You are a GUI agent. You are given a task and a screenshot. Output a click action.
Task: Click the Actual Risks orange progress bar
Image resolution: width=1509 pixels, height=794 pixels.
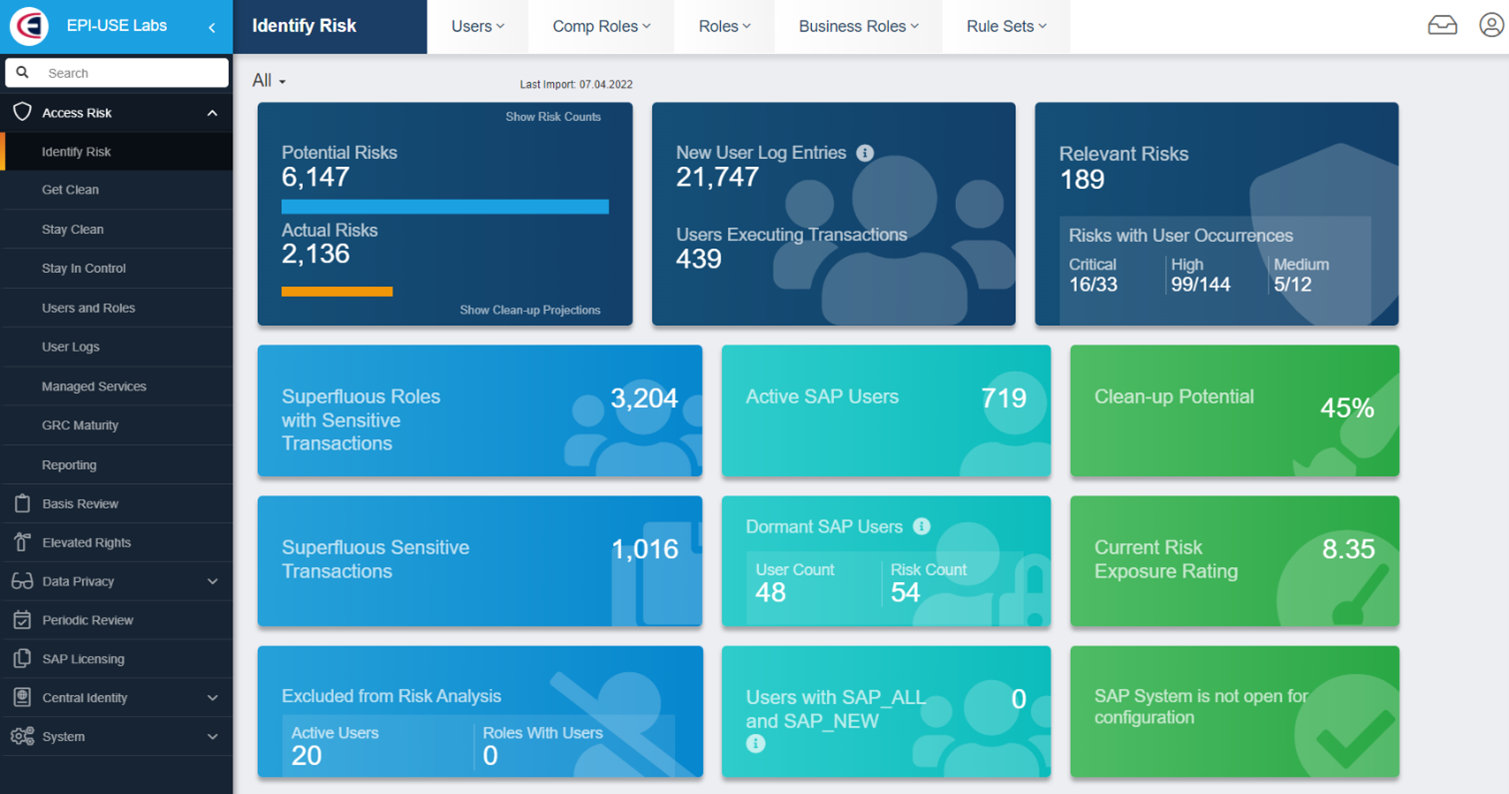tap(337, 291)
